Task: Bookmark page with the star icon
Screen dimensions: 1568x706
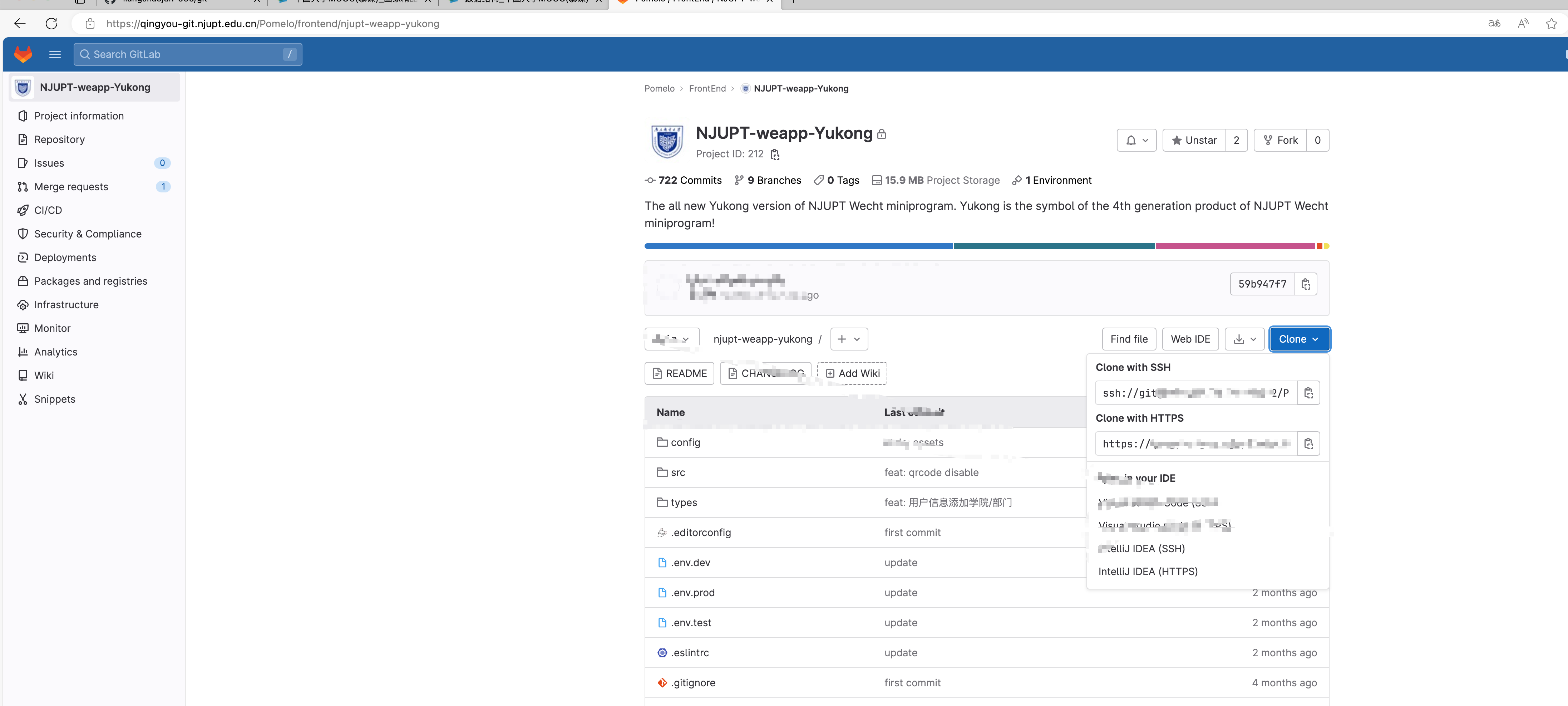Action: click(x=1552, y=23)
